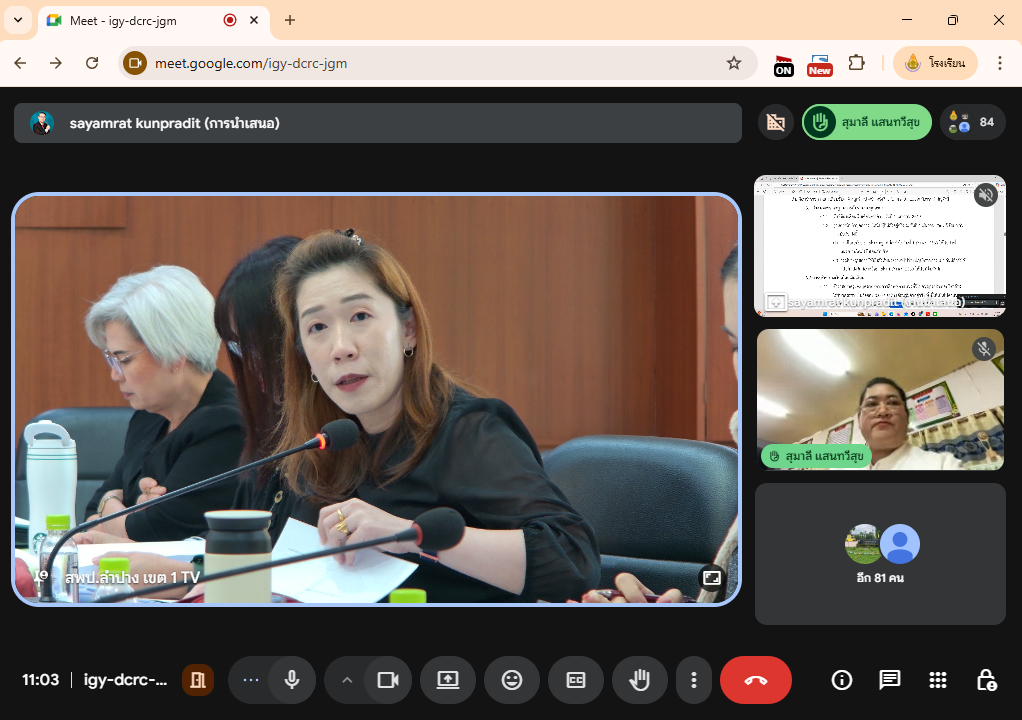Screen dimensions: 1022x720
Task: Toggle the microphone mute button
Action: coord(292,680)
